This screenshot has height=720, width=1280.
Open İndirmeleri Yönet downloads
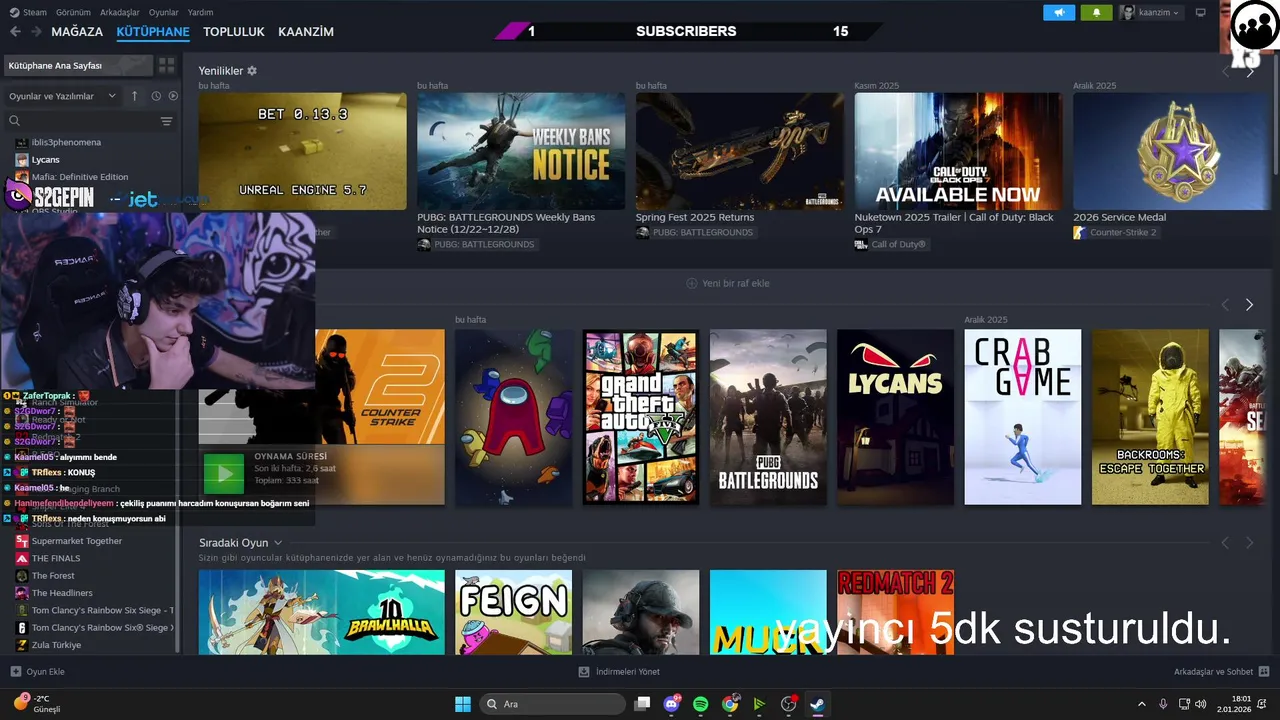[x=619, y=672]
